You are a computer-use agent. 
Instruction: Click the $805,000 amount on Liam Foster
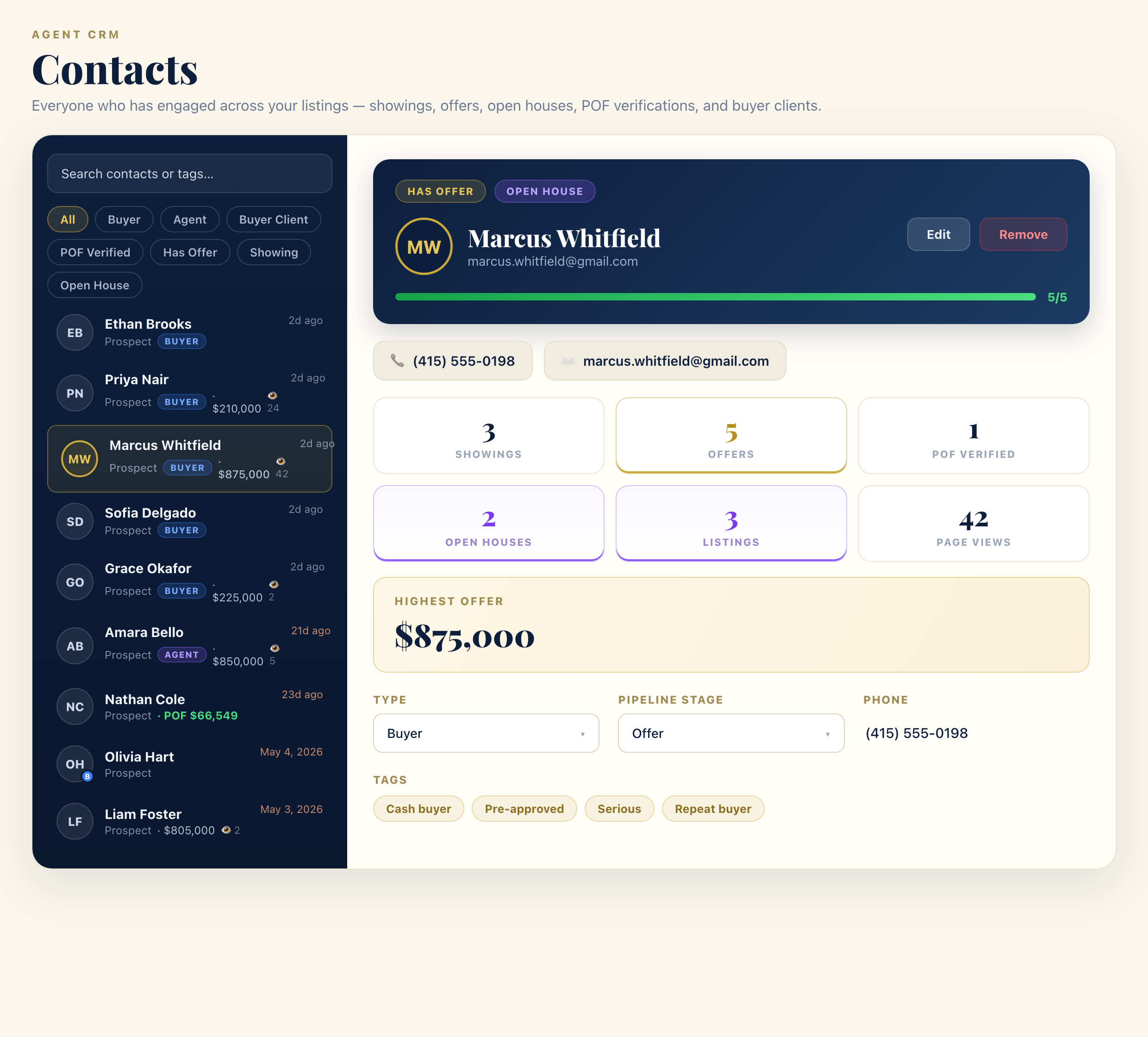189,830
